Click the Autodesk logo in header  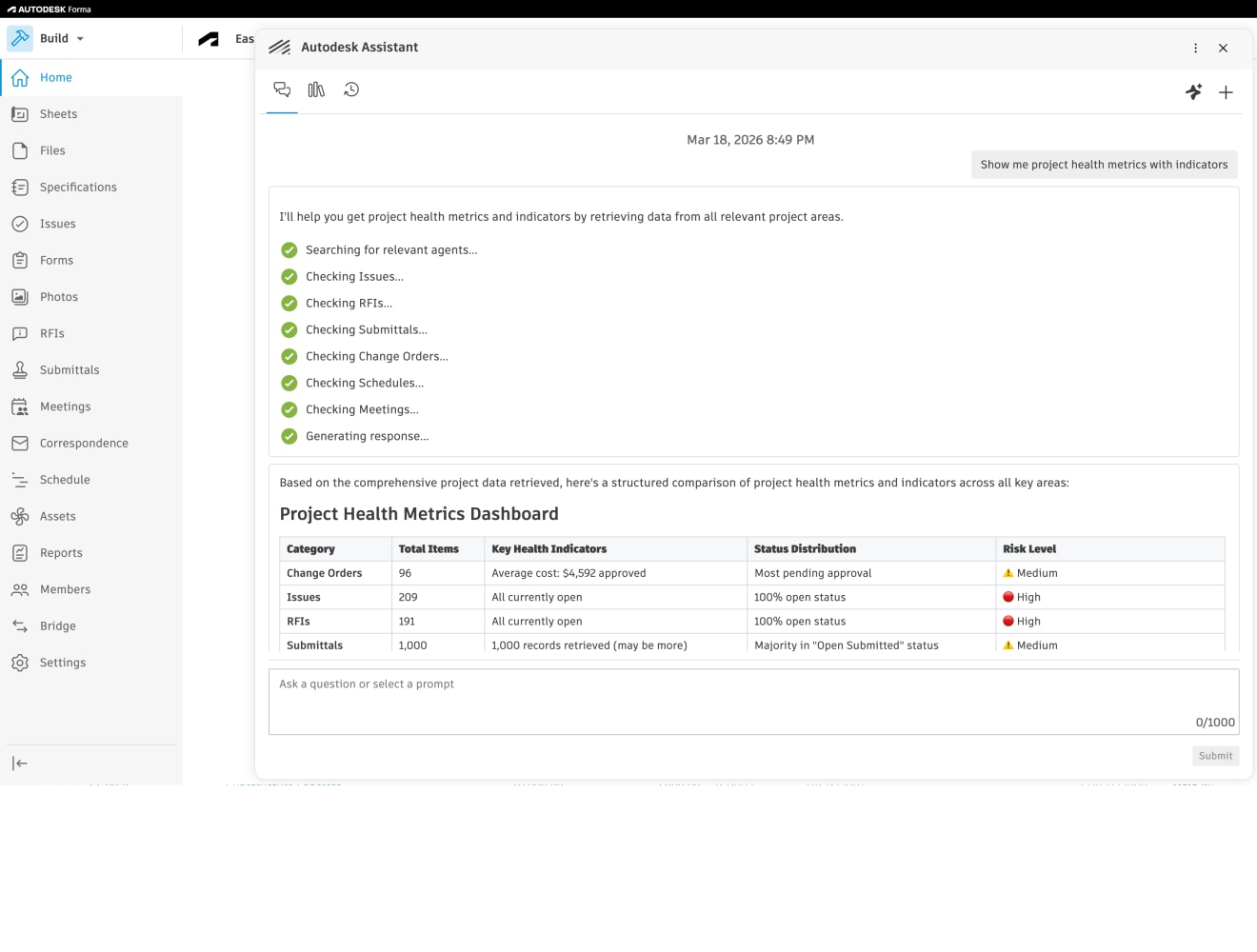coord(209,39)
